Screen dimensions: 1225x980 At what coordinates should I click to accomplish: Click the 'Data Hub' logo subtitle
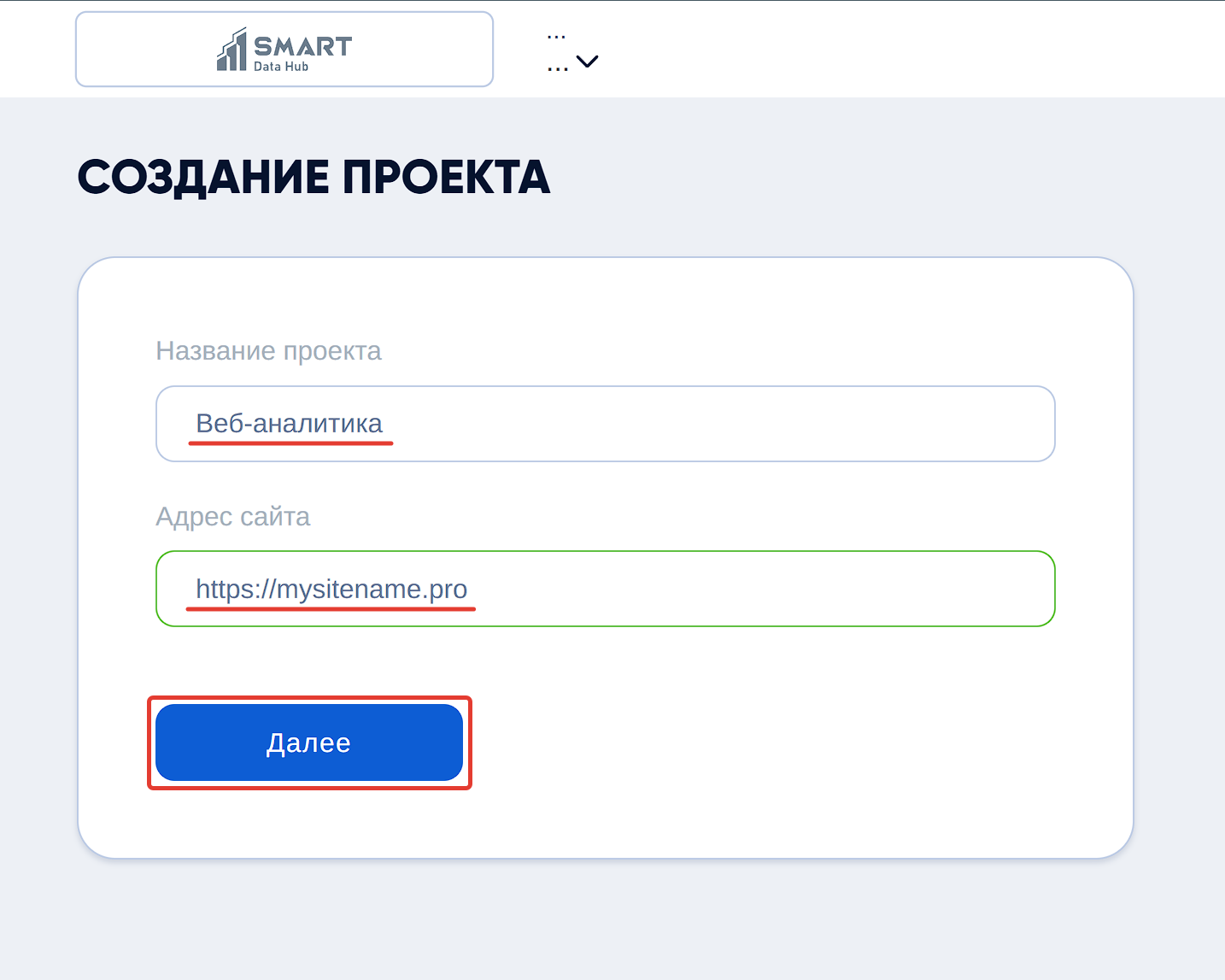(281, 67)
